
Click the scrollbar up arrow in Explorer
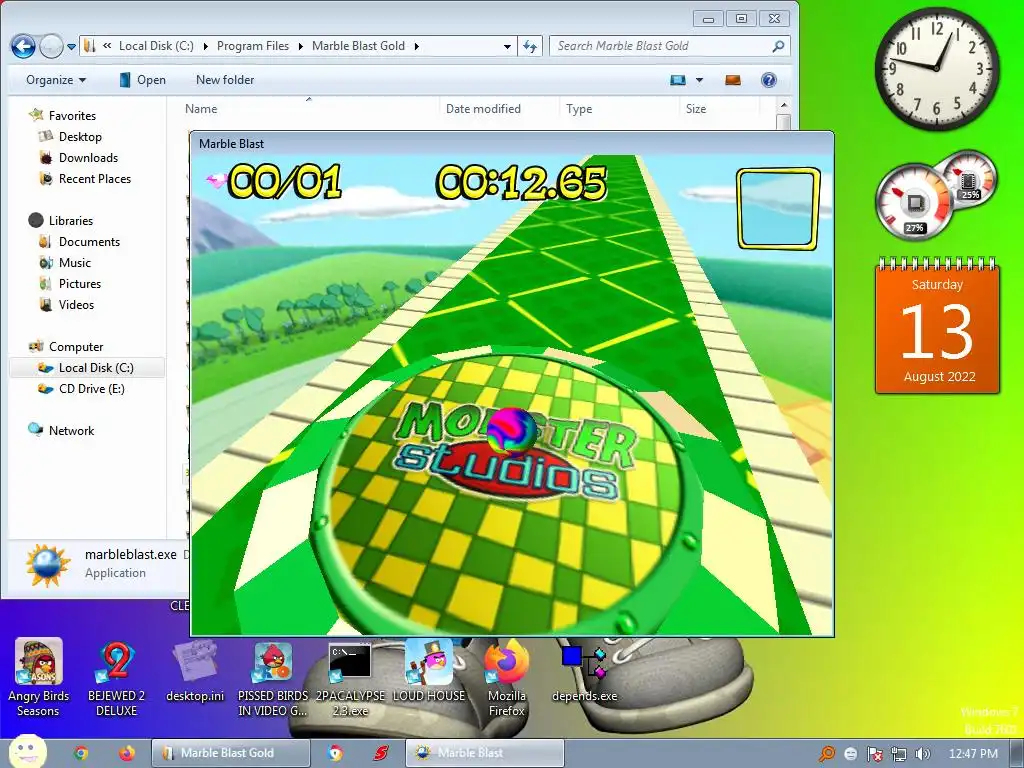click(784, 105)
